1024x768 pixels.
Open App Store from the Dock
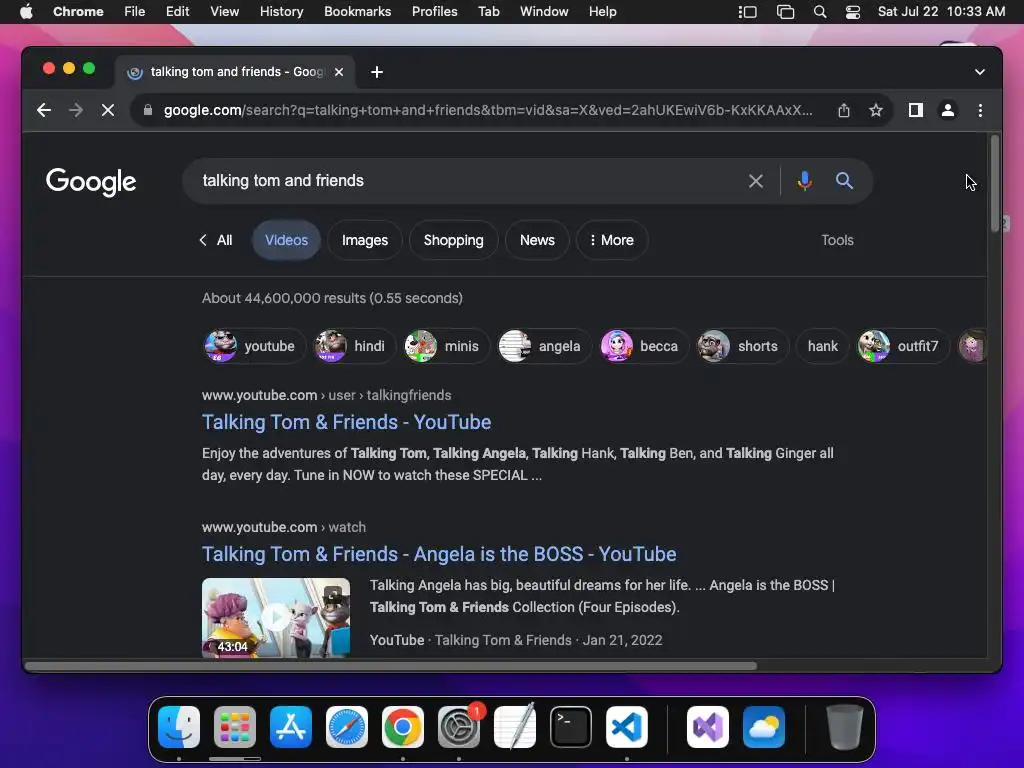tap(291, 727)
